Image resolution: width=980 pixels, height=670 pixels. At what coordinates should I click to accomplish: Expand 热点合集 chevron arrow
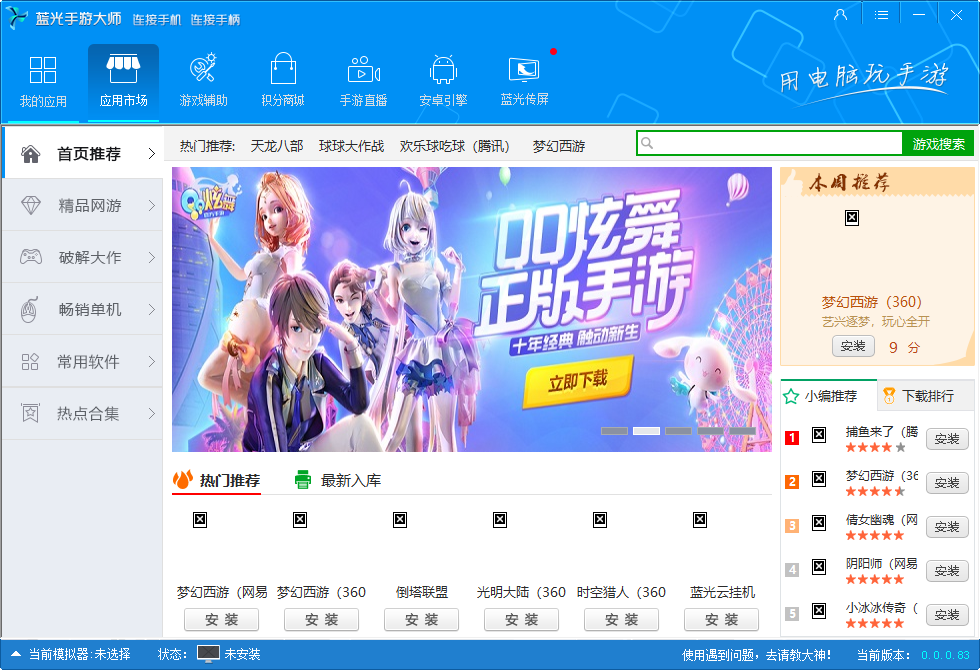click(x=151, y=413)
